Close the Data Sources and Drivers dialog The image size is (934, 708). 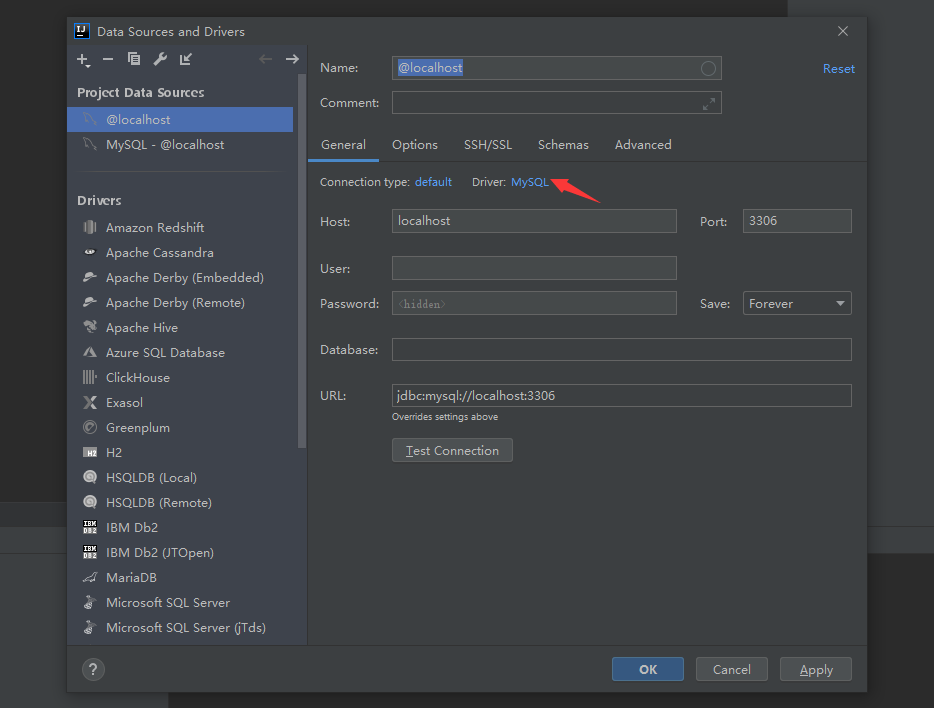842,31
